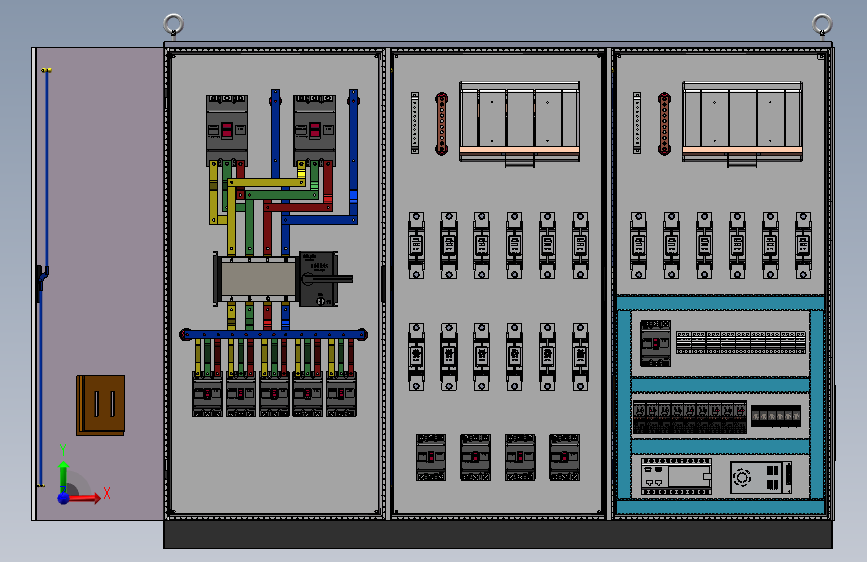Select the right large molded-case breaker in first cabinet

[x=315, y=131]
